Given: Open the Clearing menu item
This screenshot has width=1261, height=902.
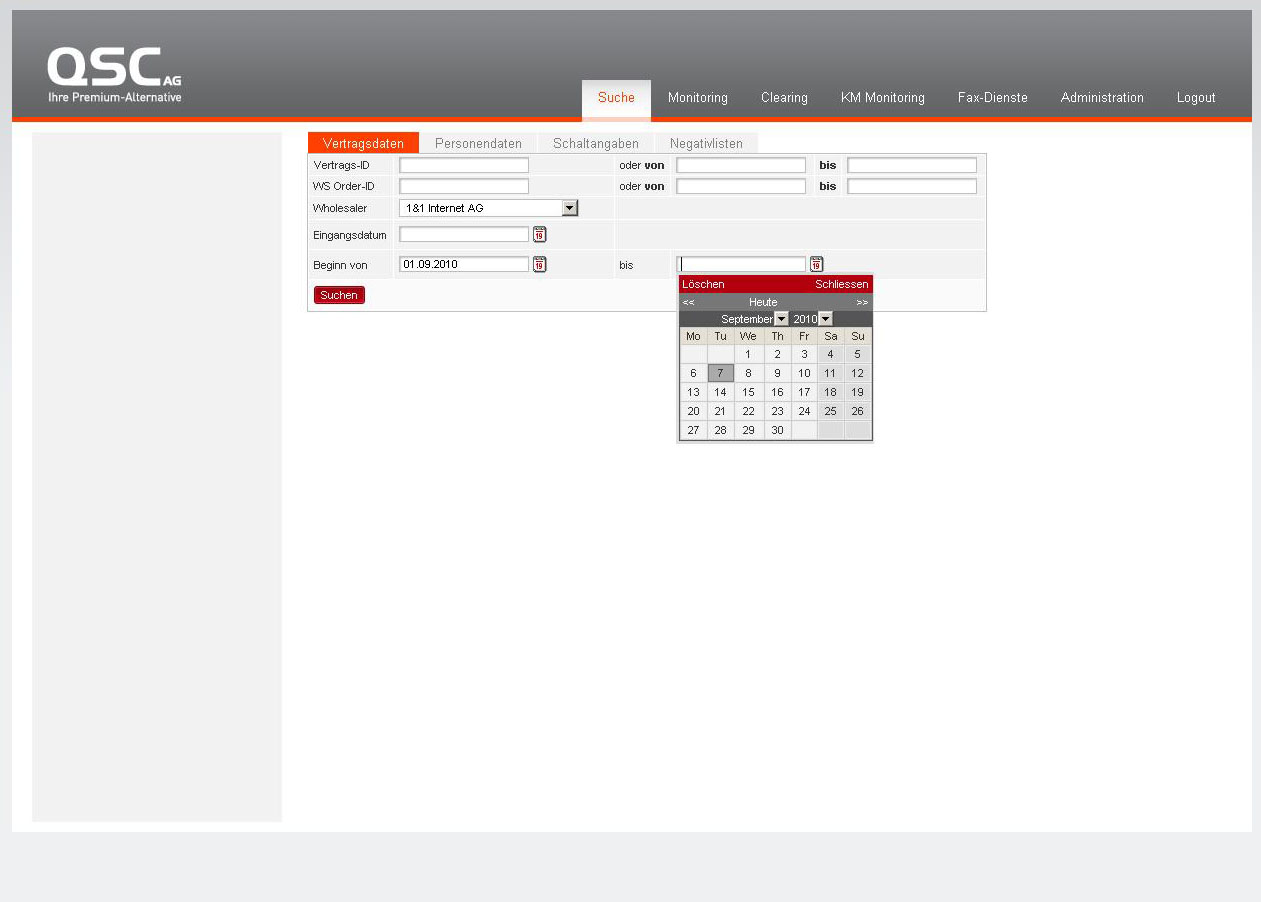Looking at the screenshot, I should click(784, 98).
